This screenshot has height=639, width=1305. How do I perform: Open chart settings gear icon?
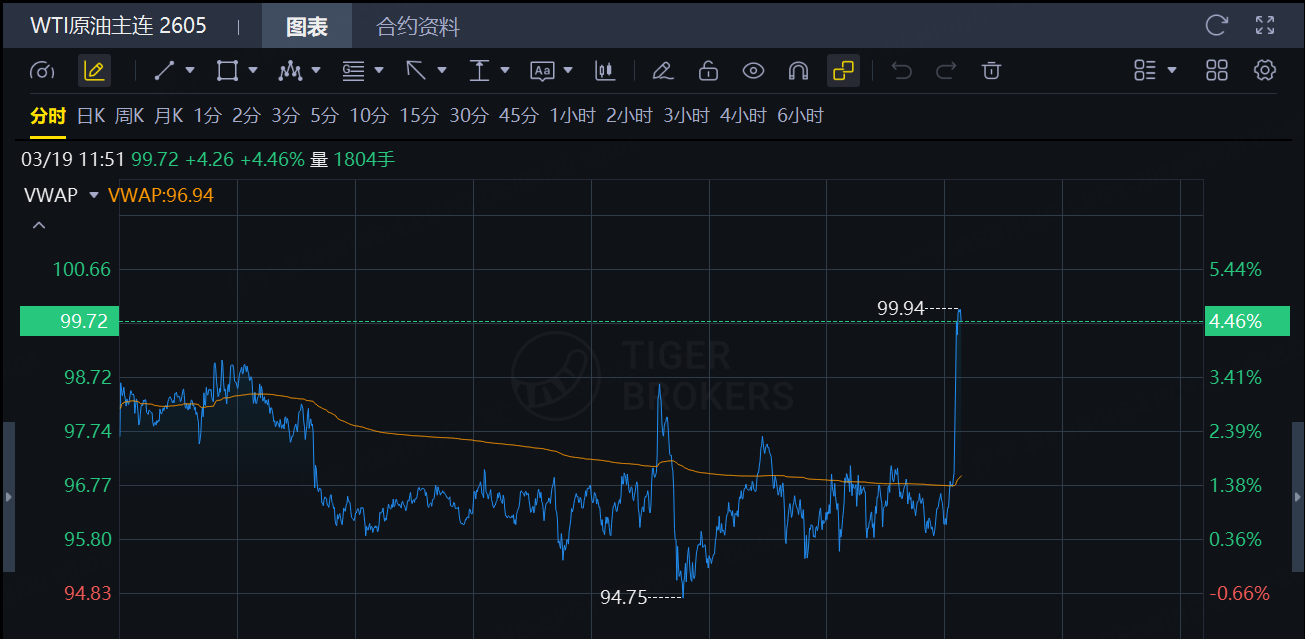[1265, 70]
